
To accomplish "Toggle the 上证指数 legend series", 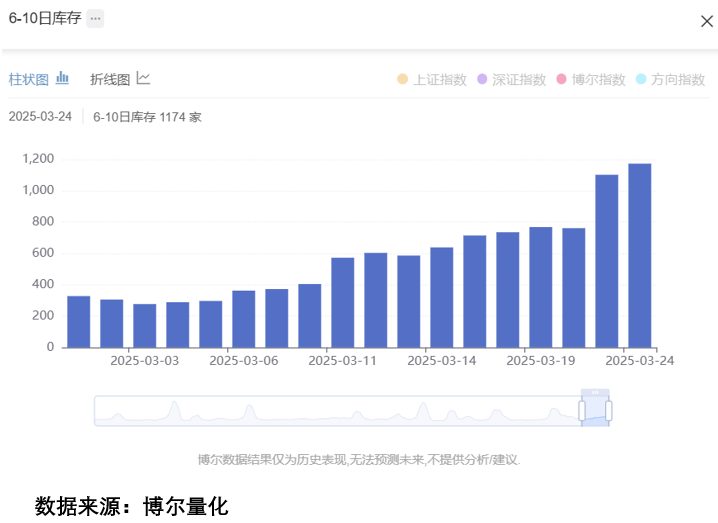I will pos(432,80).
